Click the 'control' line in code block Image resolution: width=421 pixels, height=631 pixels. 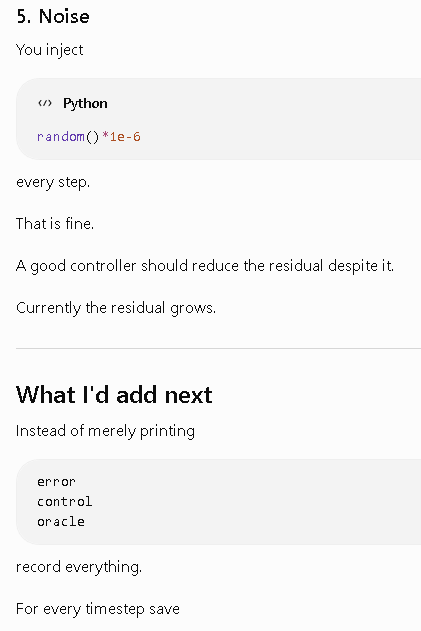[x=64, y=501]
